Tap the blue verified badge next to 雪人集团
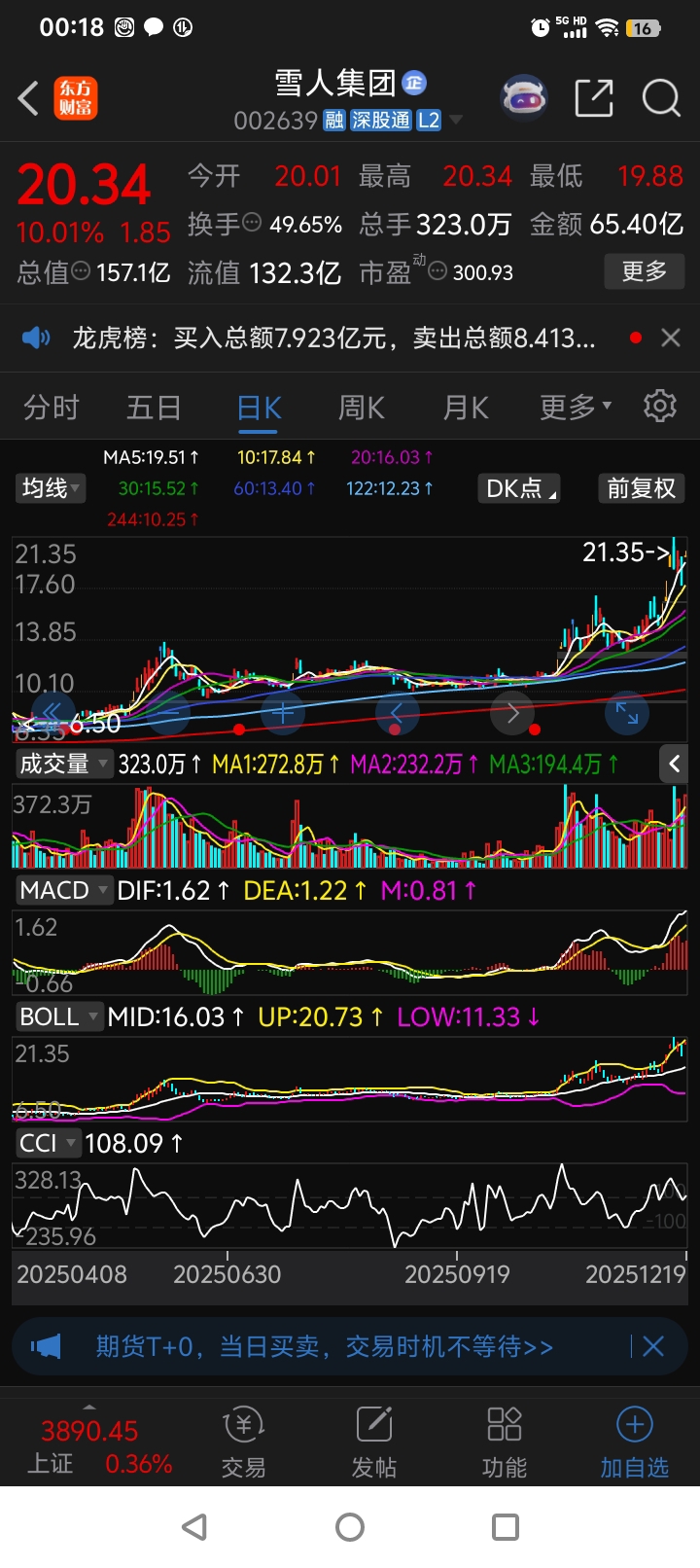Viewport: 700px width, 1568px height. click(x=414, y=84)
